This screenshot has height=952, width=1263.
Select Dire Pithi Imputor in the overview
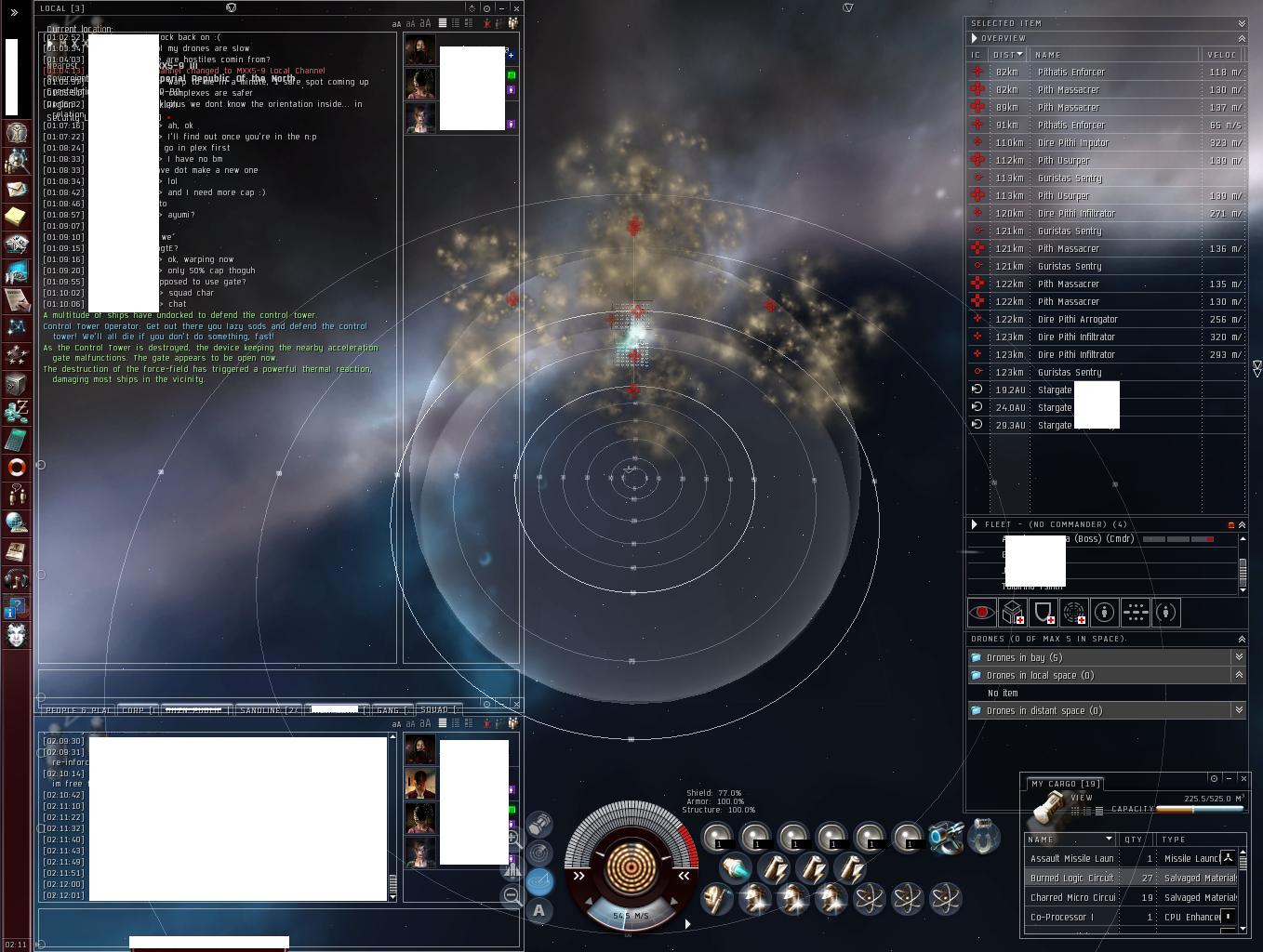click(1107, 142)
